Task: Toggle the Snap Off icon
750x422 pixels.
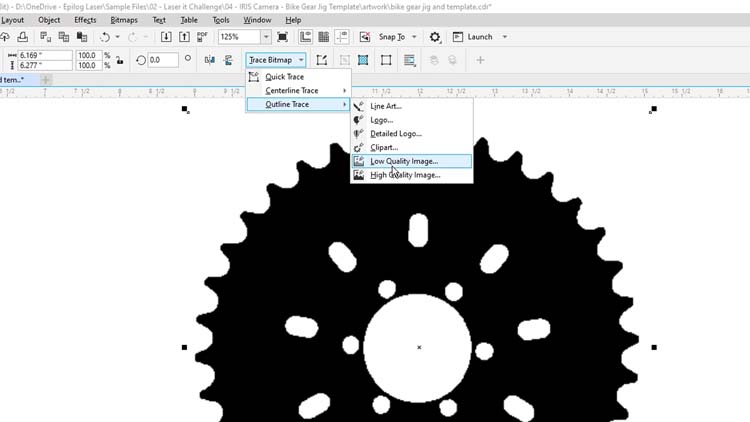Action: click(x=365, y=37)
